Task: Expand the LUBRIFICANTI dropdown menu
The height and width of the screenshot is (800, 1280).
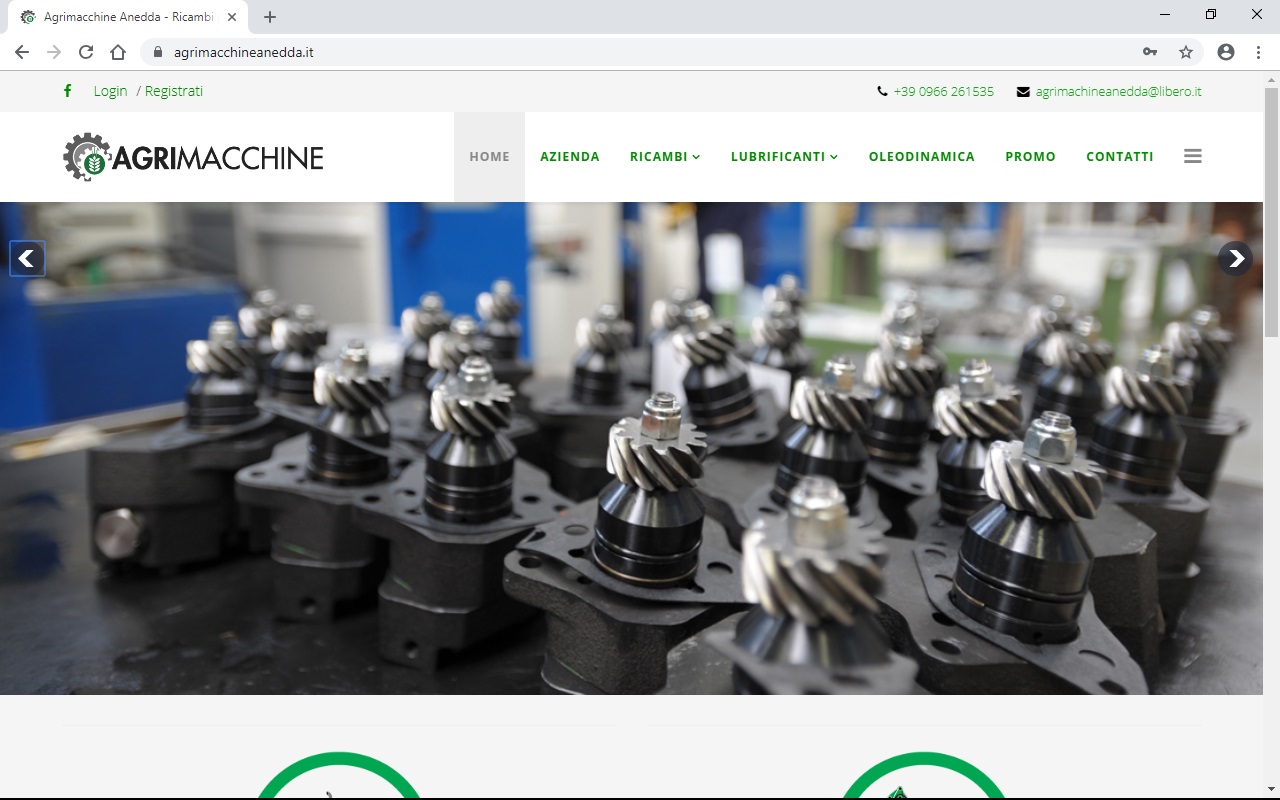Action: pyautogui.click(x=784, y=157)
